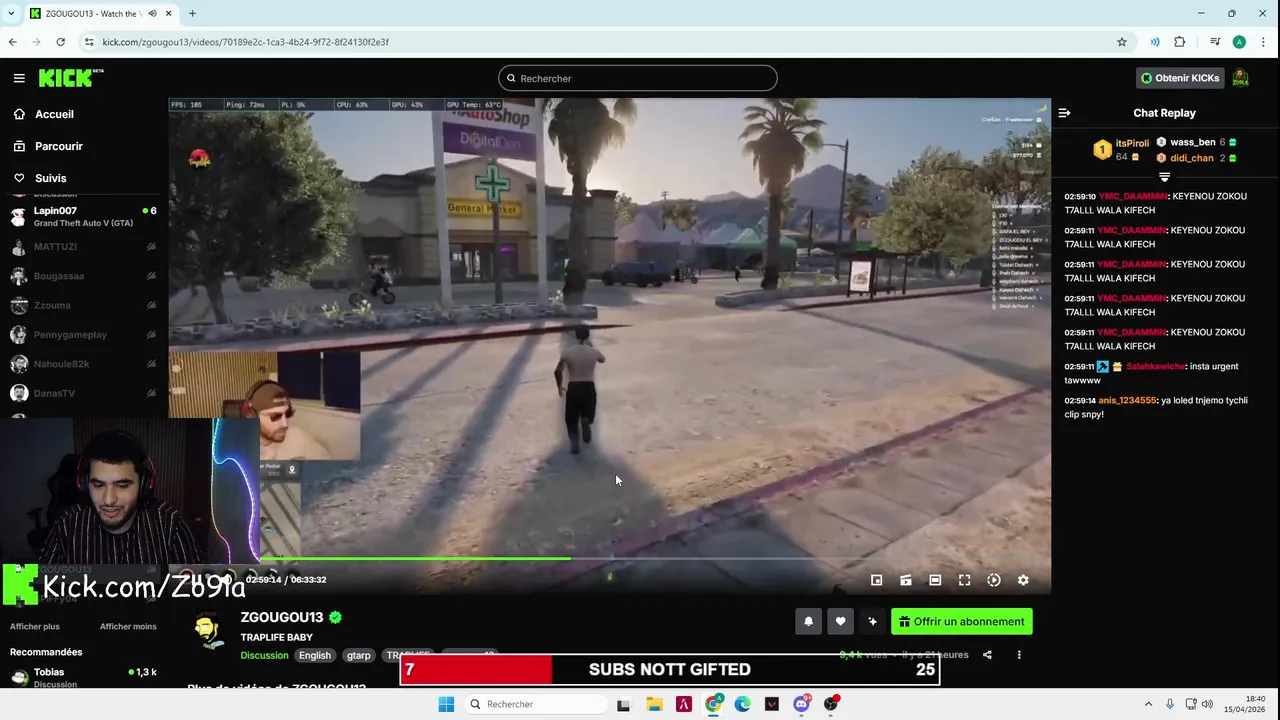
Task: Focus the Kick Rechercher search box
Action: (638, 78)
